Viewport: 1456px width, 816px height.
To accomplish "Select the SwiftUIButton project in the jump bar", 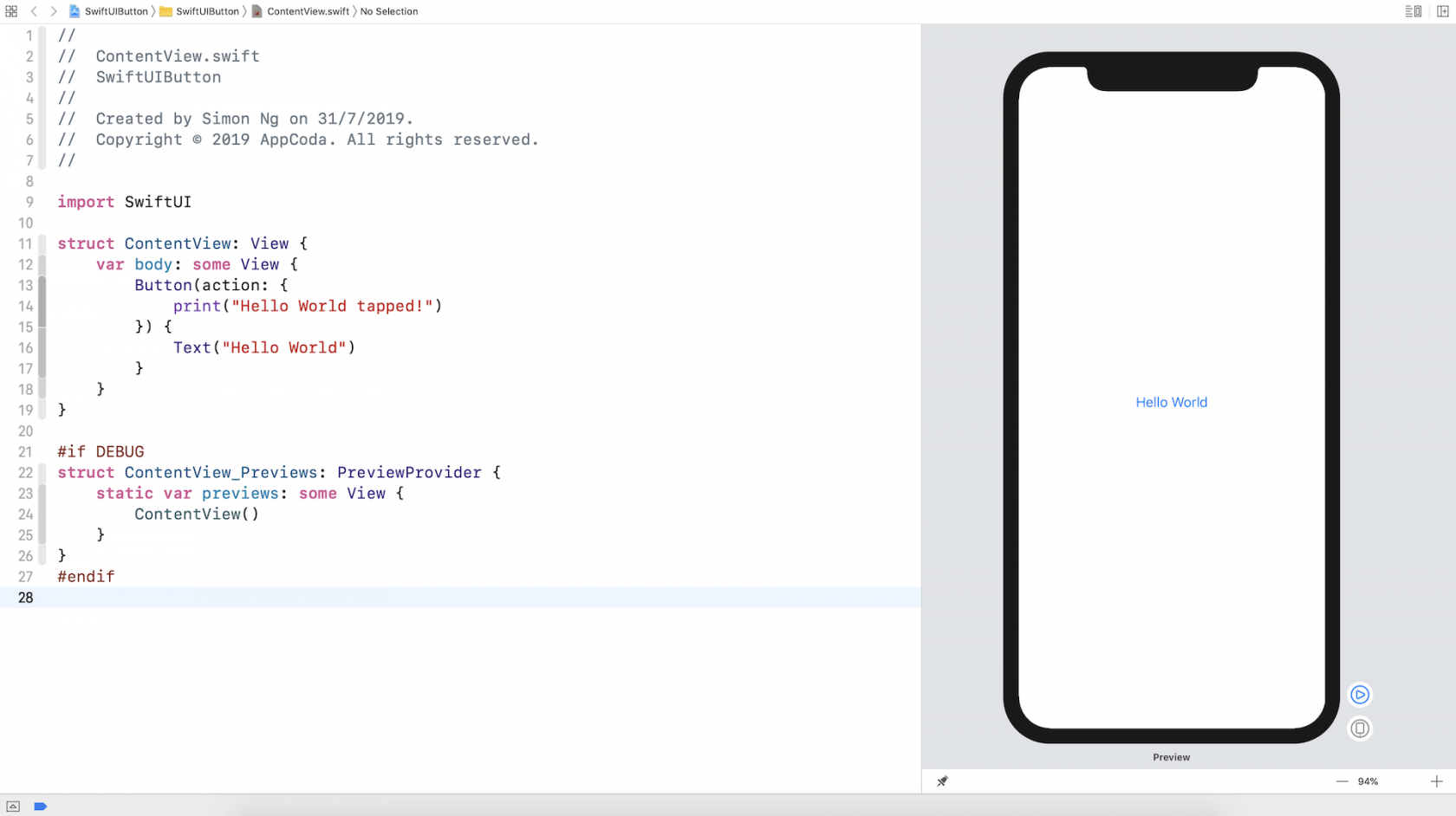I will pyautogui.click(x=110, y=11).
